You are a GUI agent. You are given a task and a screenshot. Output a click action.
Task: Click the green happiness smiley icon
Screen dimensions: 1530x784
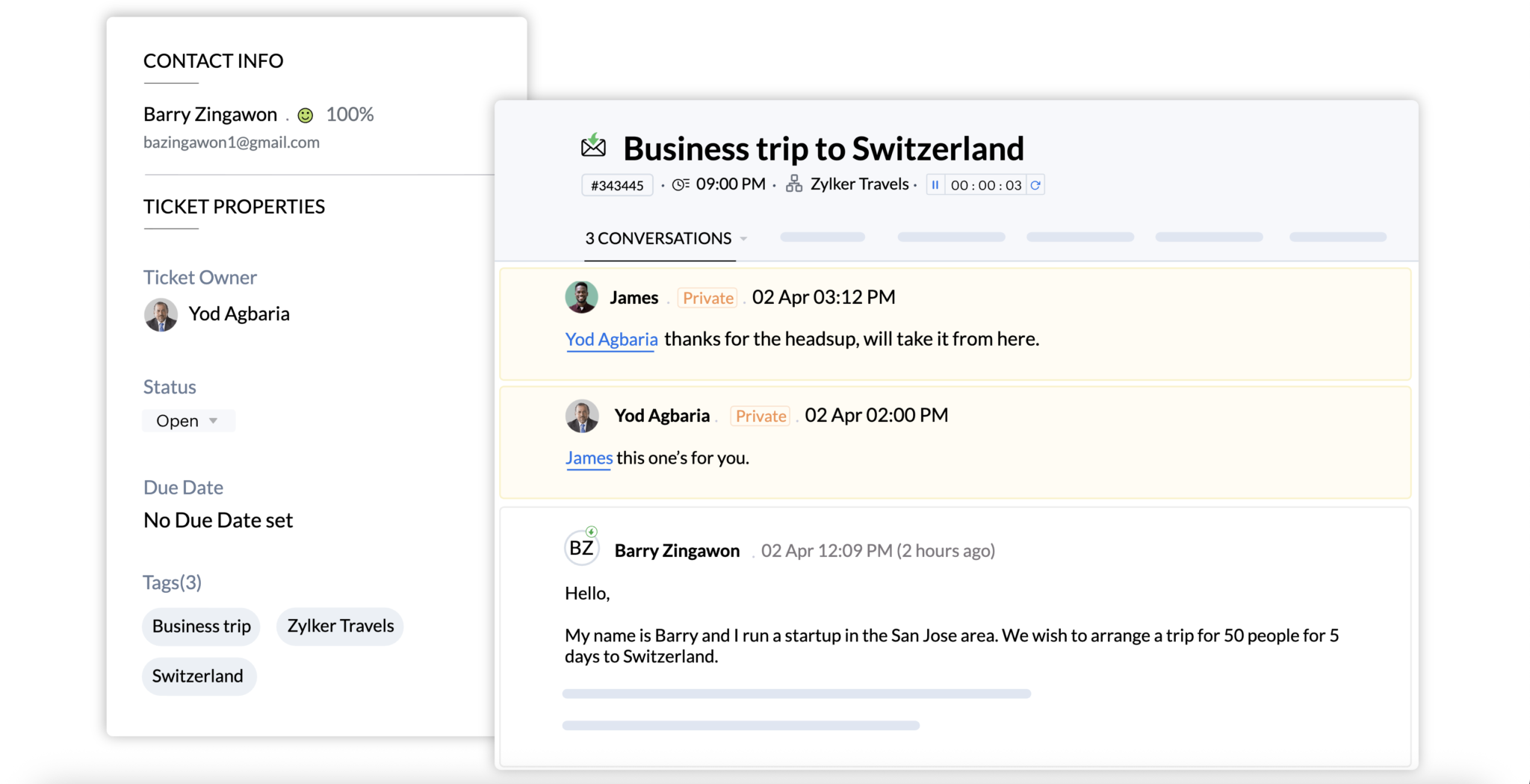tap(305, 115)
